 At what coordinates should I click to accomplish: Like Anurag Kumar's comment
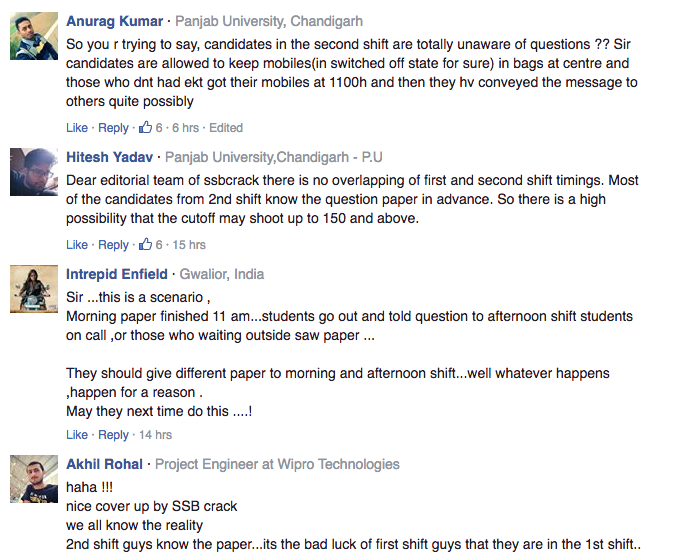pos(77,128)
